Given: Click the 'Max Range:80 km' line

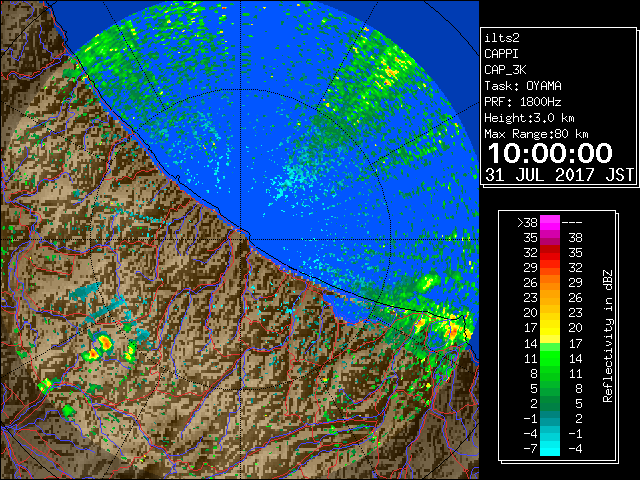Looking at the screenshot, I should point(536,134).
